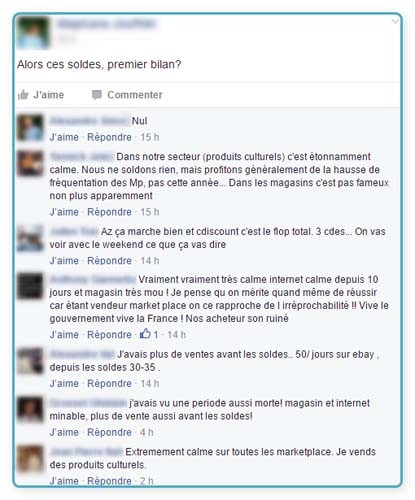The height and width of the screenshot is (500, 415).
Task: Reply to the 'Nul' comment with Répondre
Action: coord(109,137)
